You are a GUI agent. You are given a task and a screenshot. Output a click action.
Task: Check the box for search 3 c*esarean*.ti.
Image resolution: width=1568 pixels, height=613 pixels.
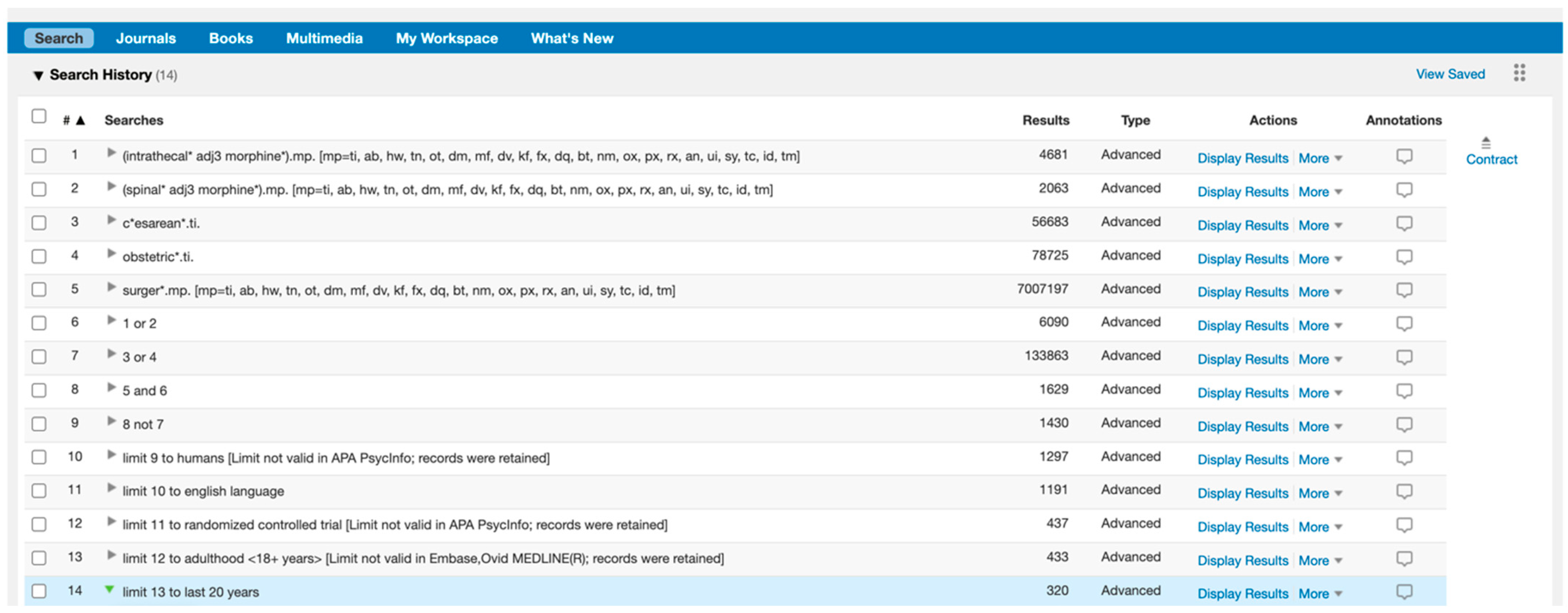(x=39, y=223)
